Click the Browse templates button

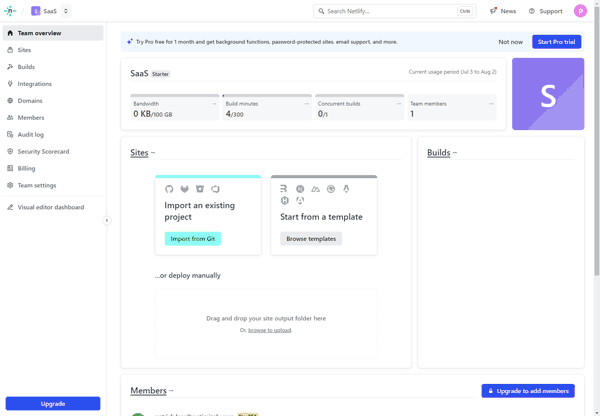(311, 238)
